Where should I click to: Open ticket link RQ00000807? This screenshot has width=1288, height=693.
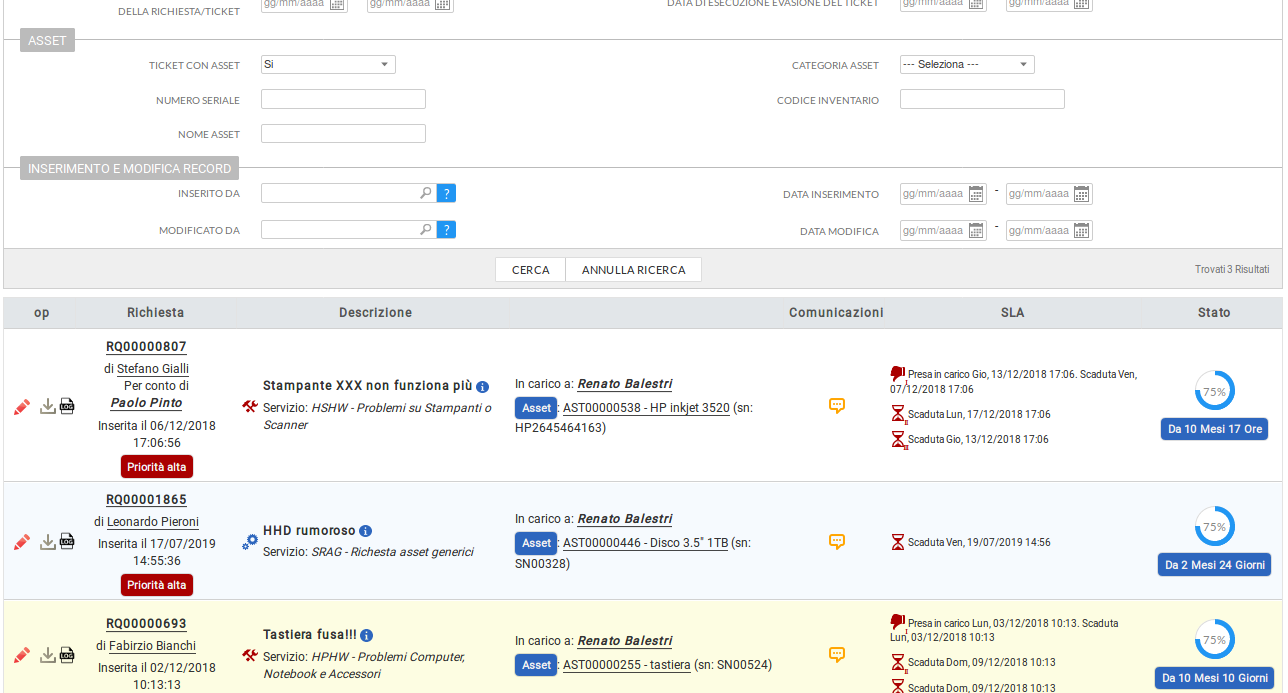tap(146, 347)
